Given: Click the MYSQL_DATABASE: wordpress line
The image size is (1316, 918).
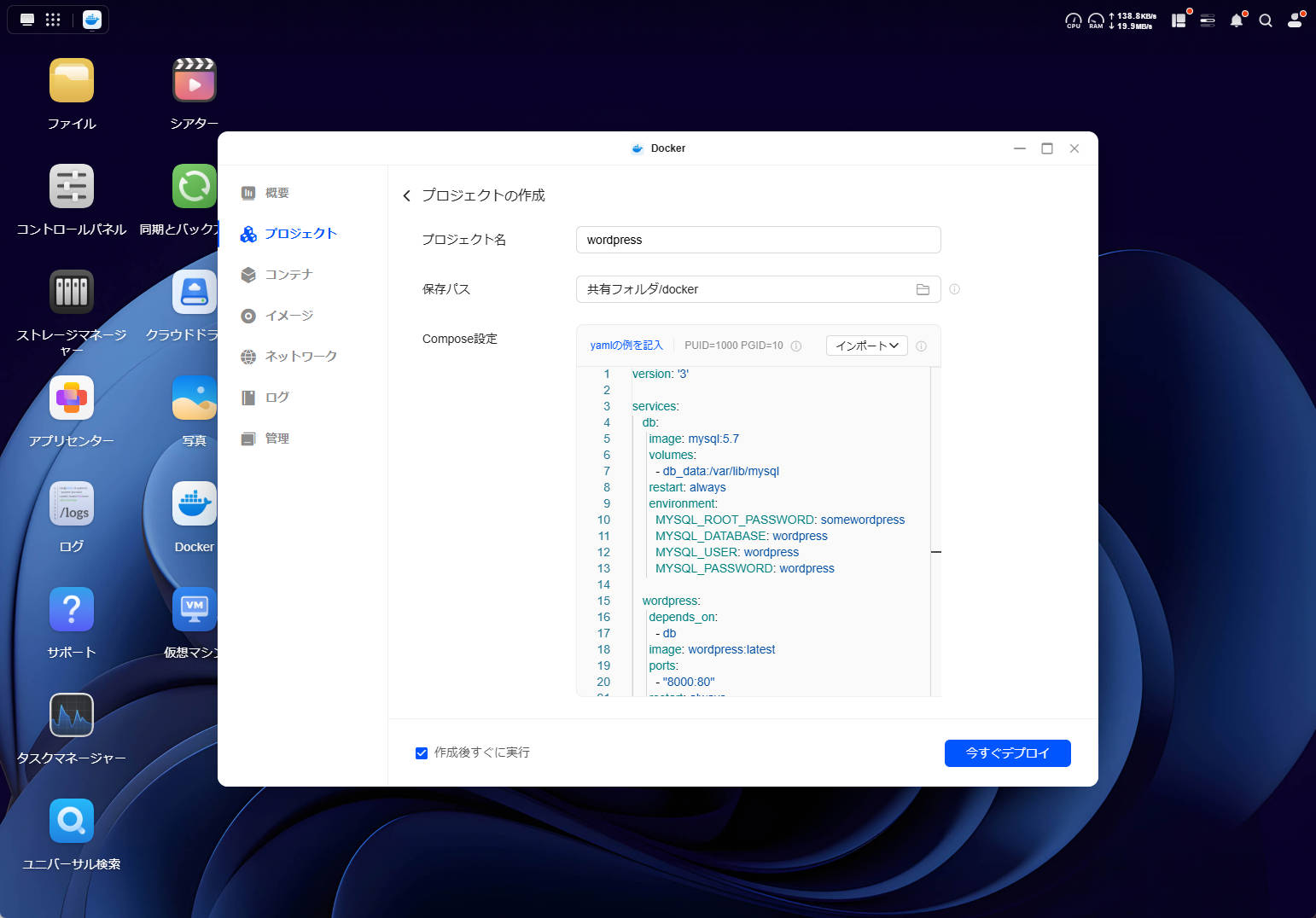Looking at the screenshot, I should pyautogui.click(x=742, y=537).
